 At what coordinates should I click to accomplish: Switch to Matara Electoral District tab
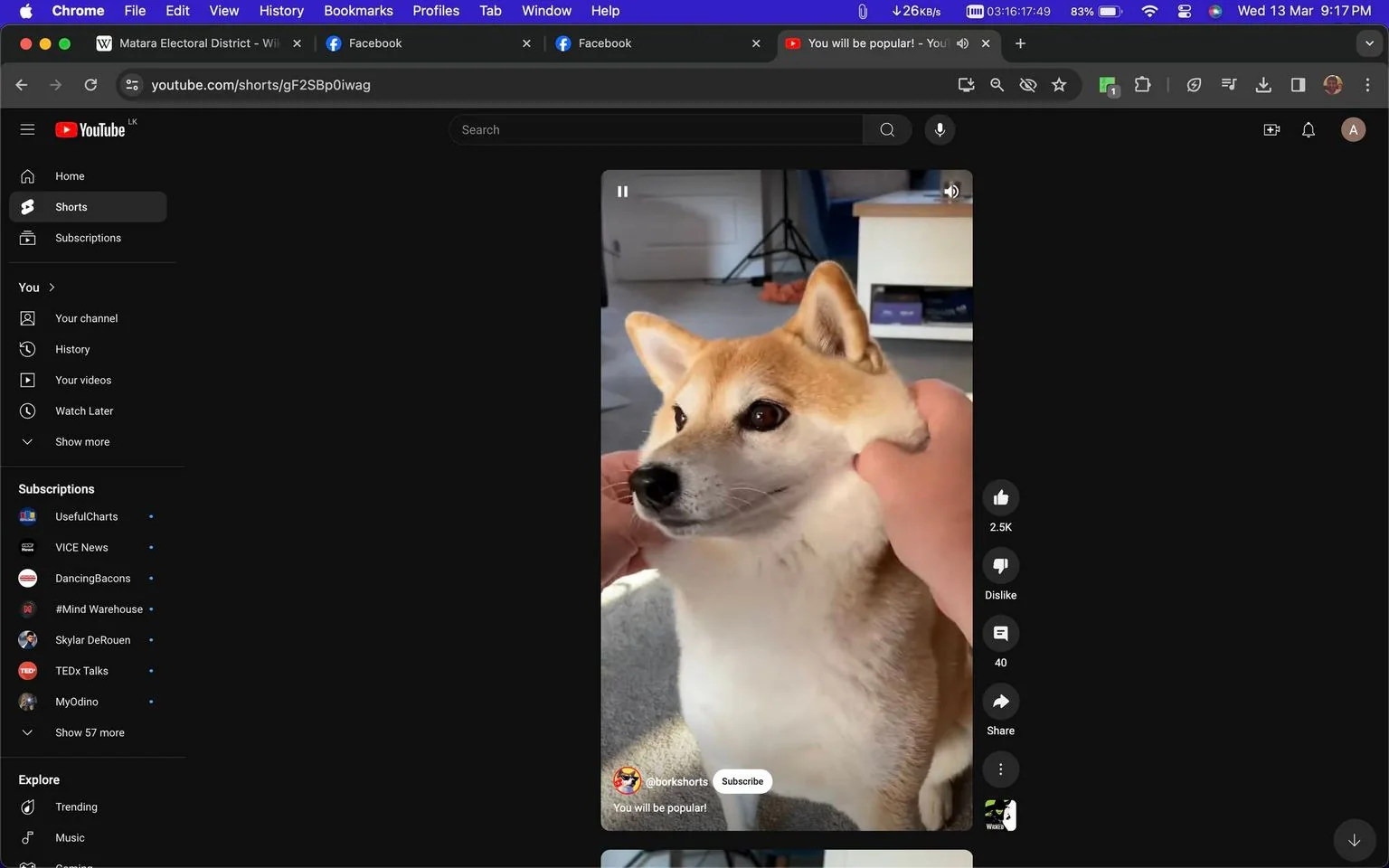point(199,43)
